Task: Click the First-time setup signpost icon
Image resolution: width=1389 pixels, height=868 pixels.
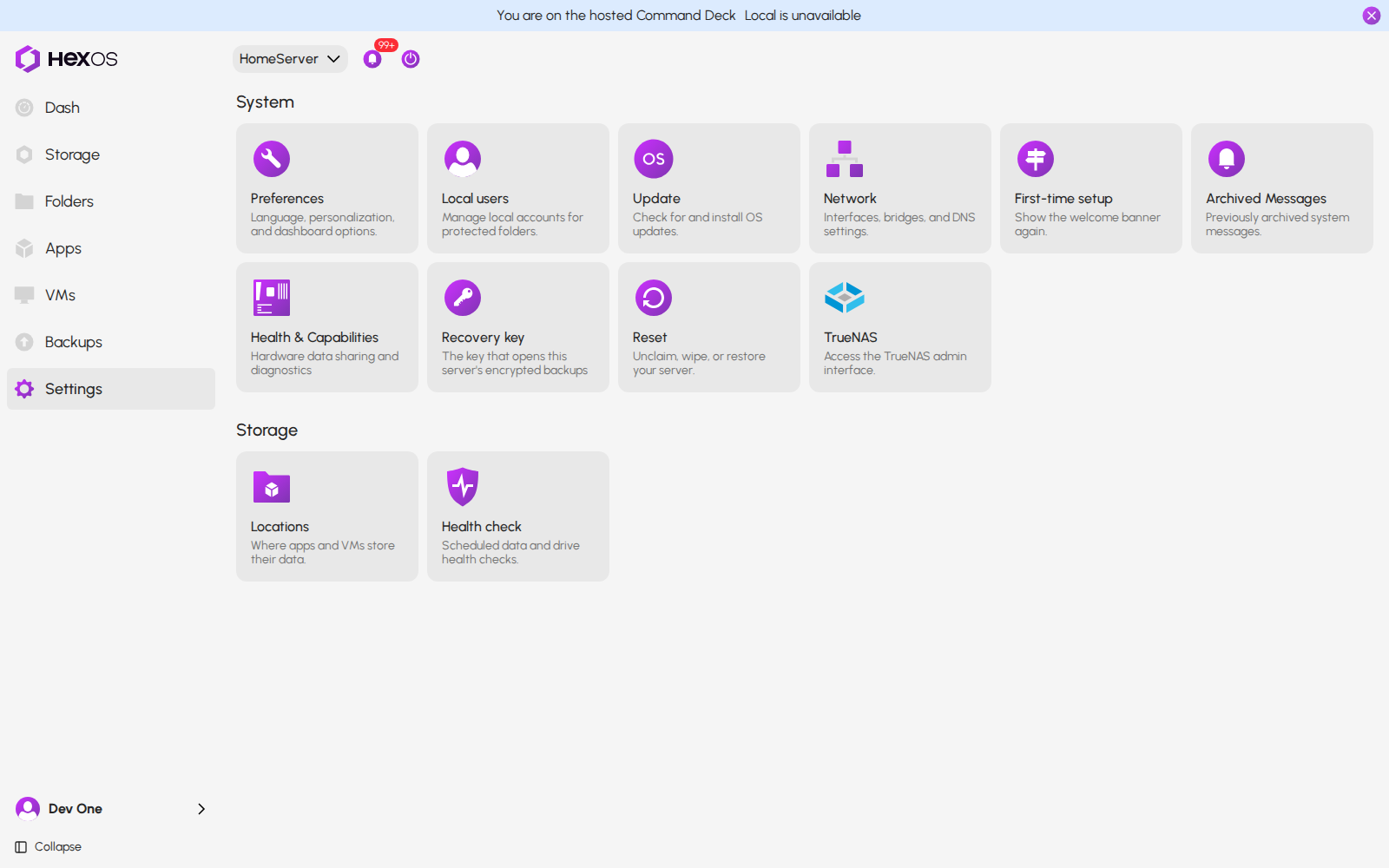Action: tap(1036, 159)
